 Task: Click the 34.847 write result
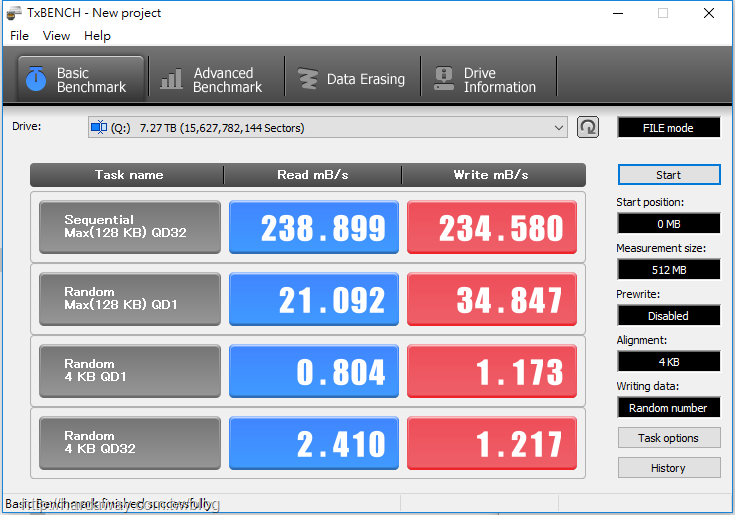click(x=492, y=299)
